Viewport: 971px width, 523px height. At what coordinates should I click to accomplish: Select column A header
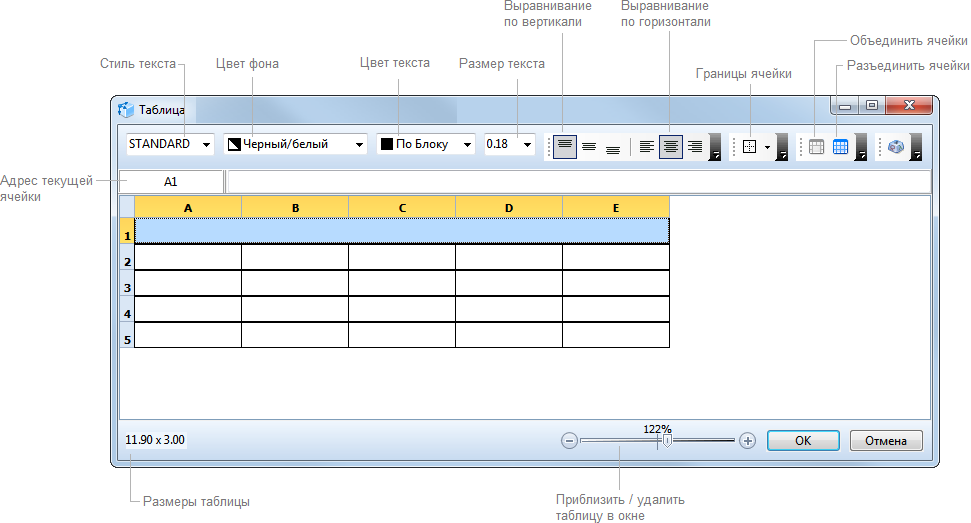point(188,207)
